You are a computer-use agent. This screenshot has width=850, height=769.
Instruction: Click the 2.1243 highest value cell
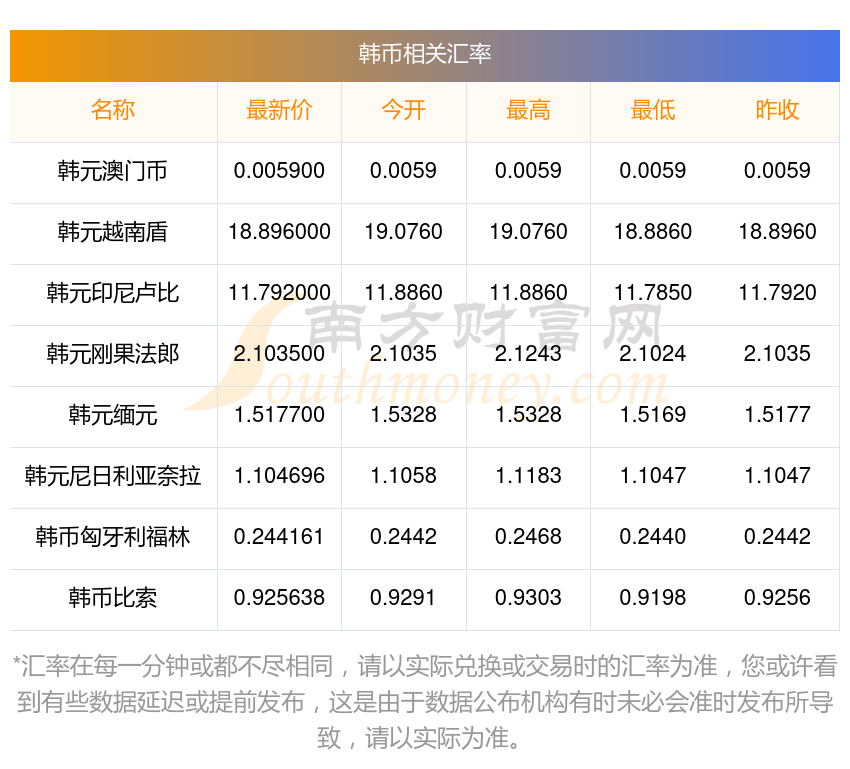pyautogui.click(x=528, y=354)
